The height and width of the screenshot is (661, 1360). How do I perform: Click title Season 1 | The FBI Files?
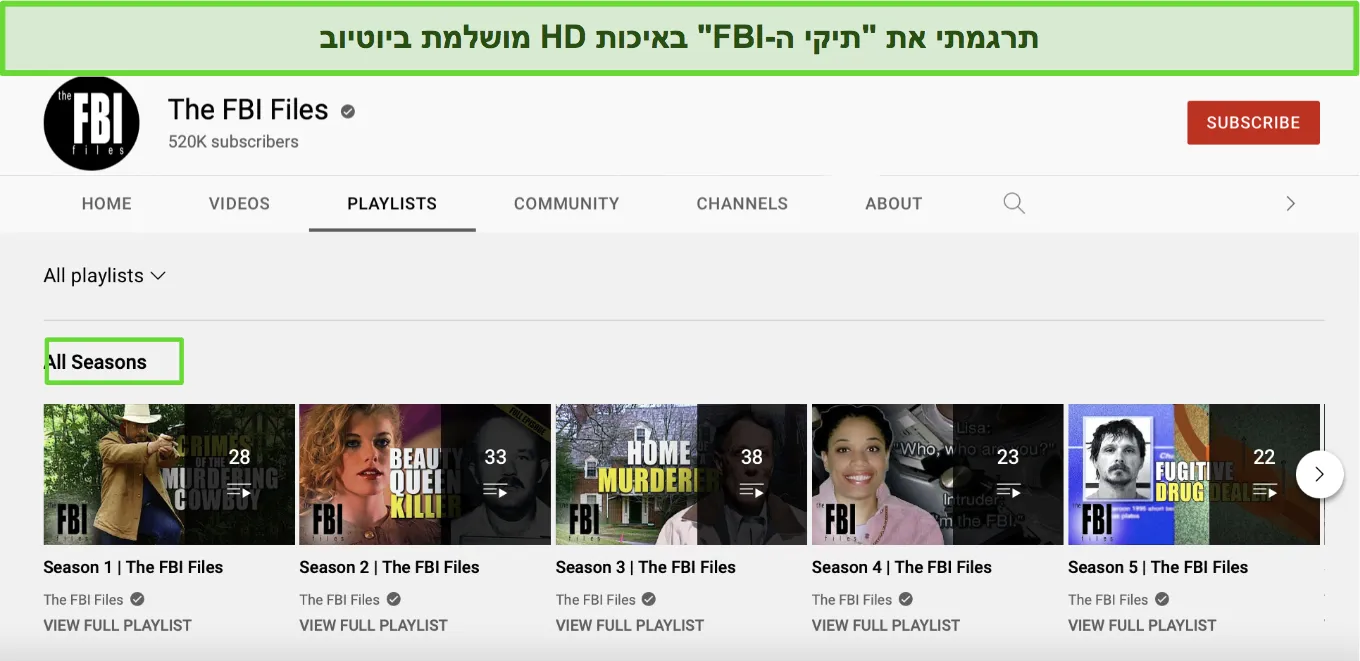tap(133, 567)
